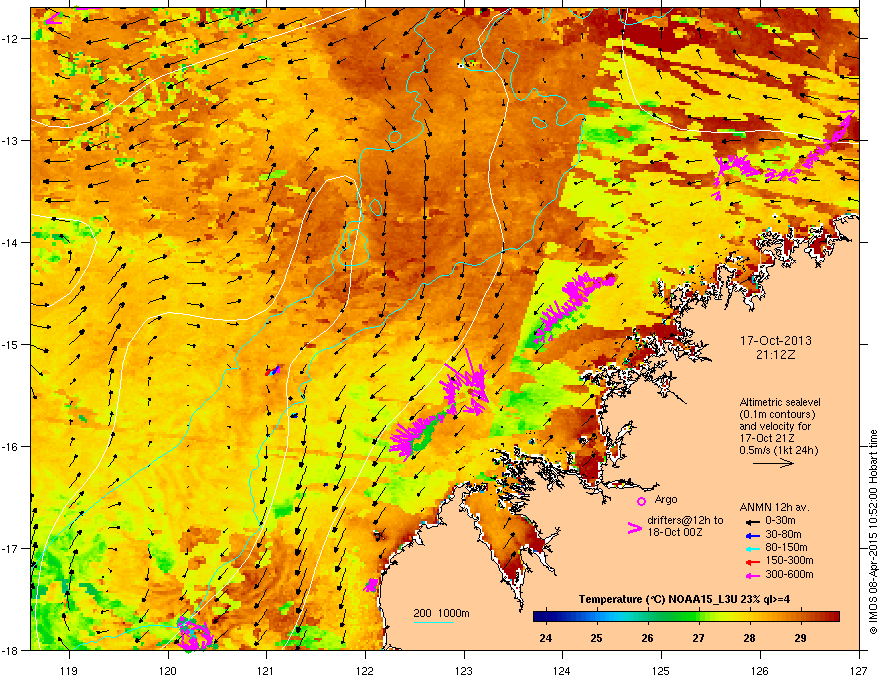Click the '80-150m' depth label

point(786,548)
